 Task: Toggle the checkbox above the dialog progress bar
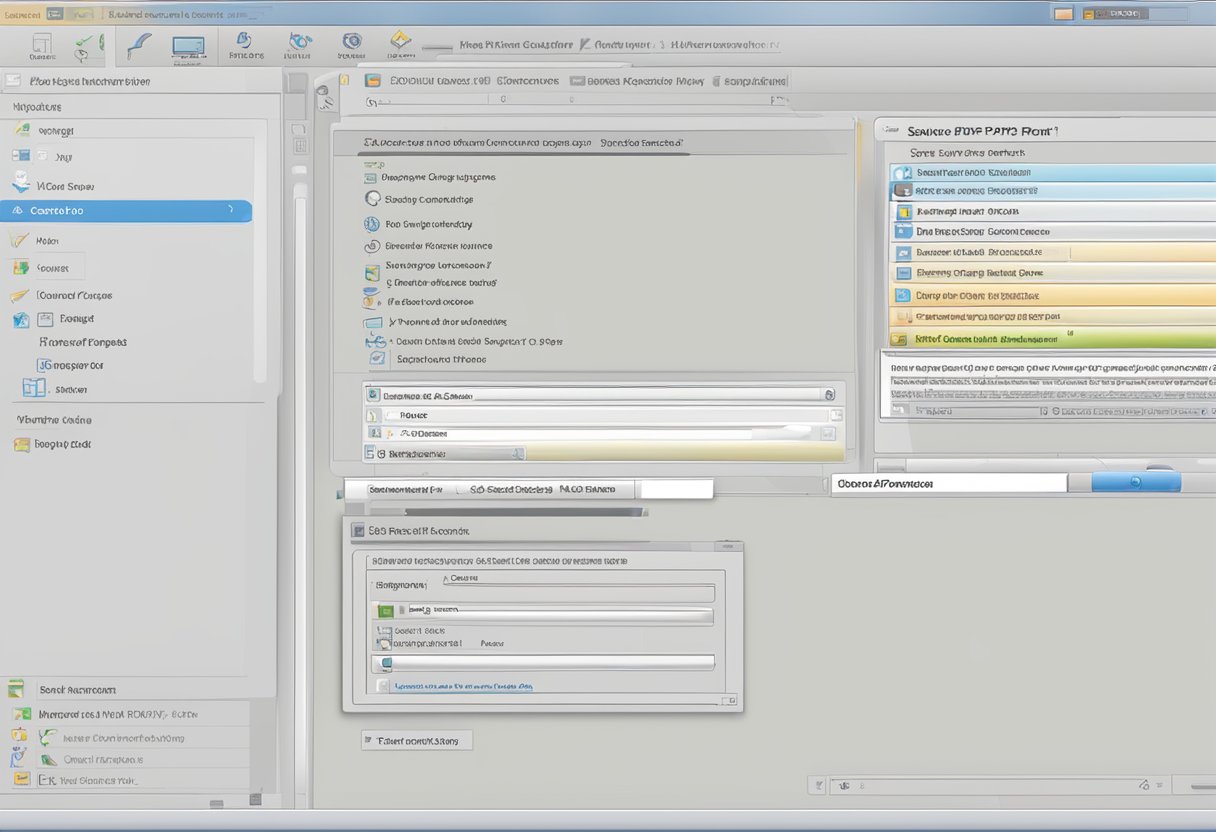coord(382,643)
